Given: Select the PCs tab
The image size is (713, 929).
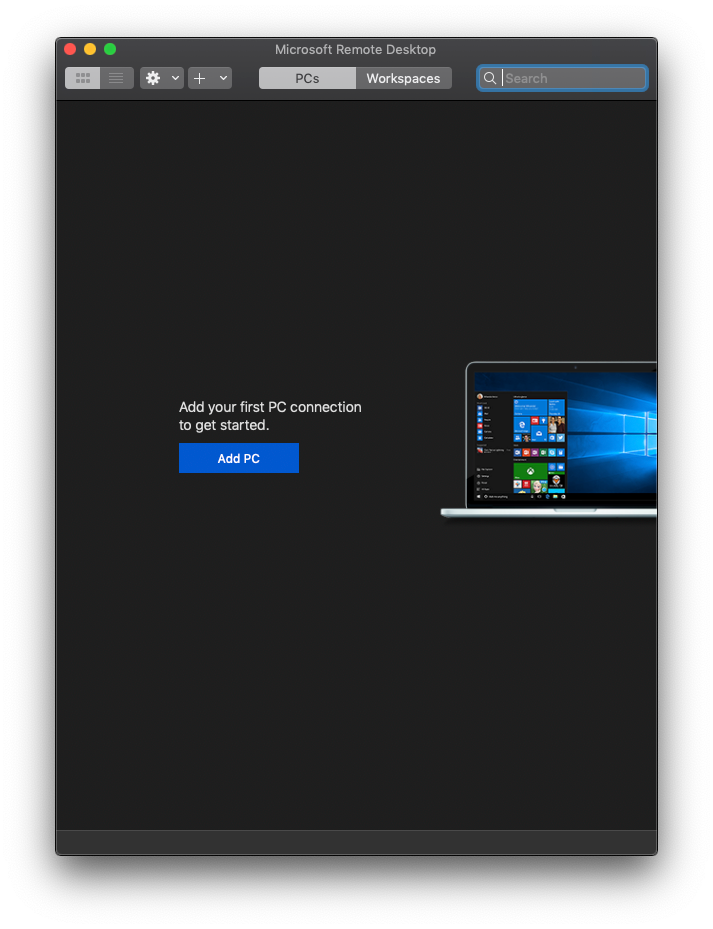Looking at the screenshot, I should (307, 78).
